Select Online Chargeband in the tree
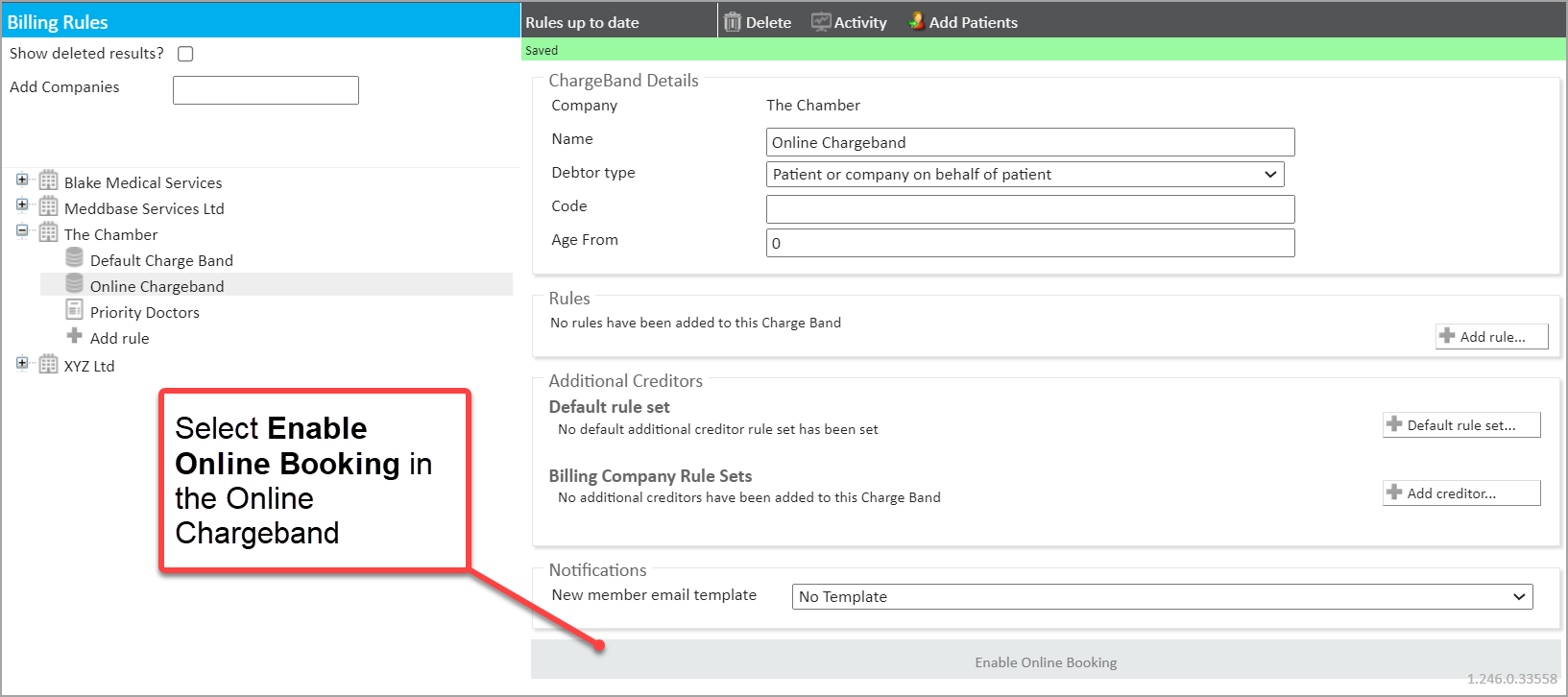 point(157,286)
